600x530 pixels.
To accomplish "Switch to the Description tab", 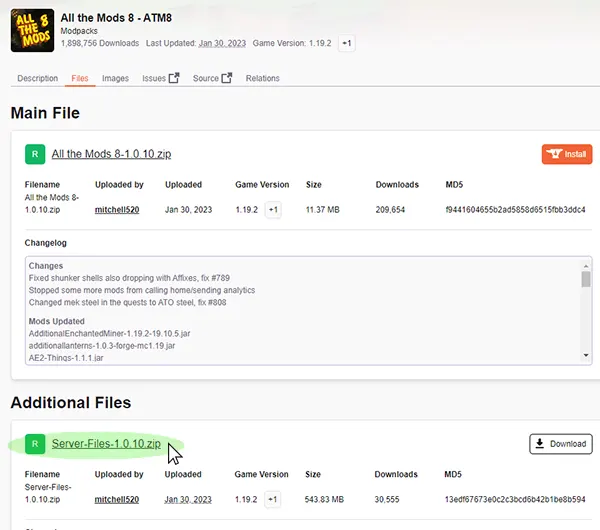I will (x=38, y=78).
